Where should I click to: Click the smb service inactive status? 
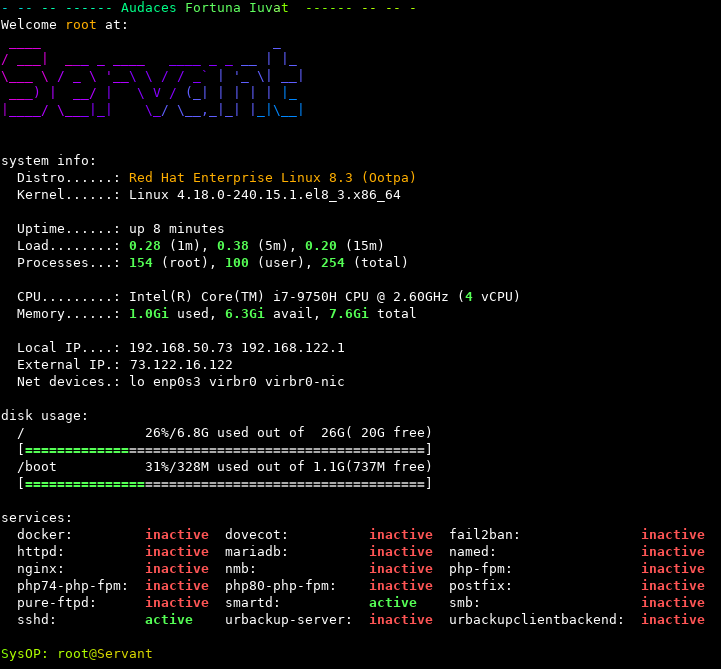[673, 603]
